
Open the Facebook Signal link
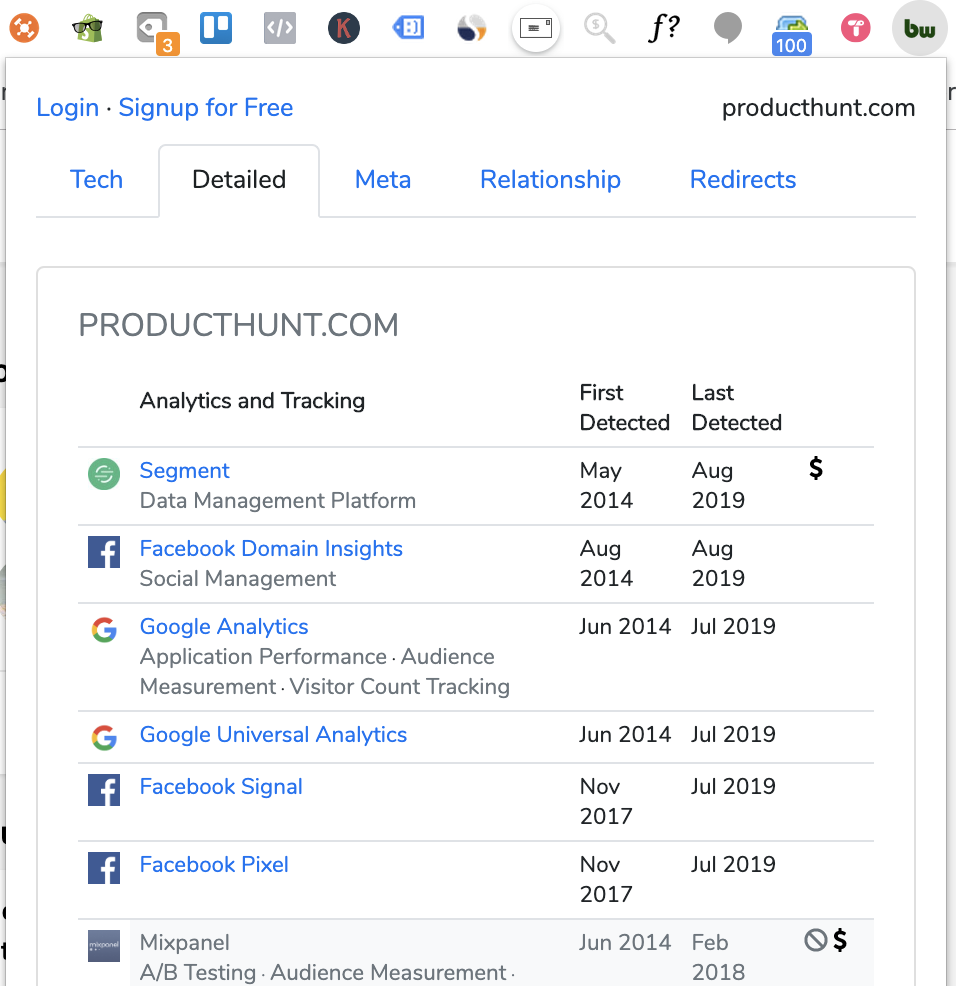tap(221, 786)
